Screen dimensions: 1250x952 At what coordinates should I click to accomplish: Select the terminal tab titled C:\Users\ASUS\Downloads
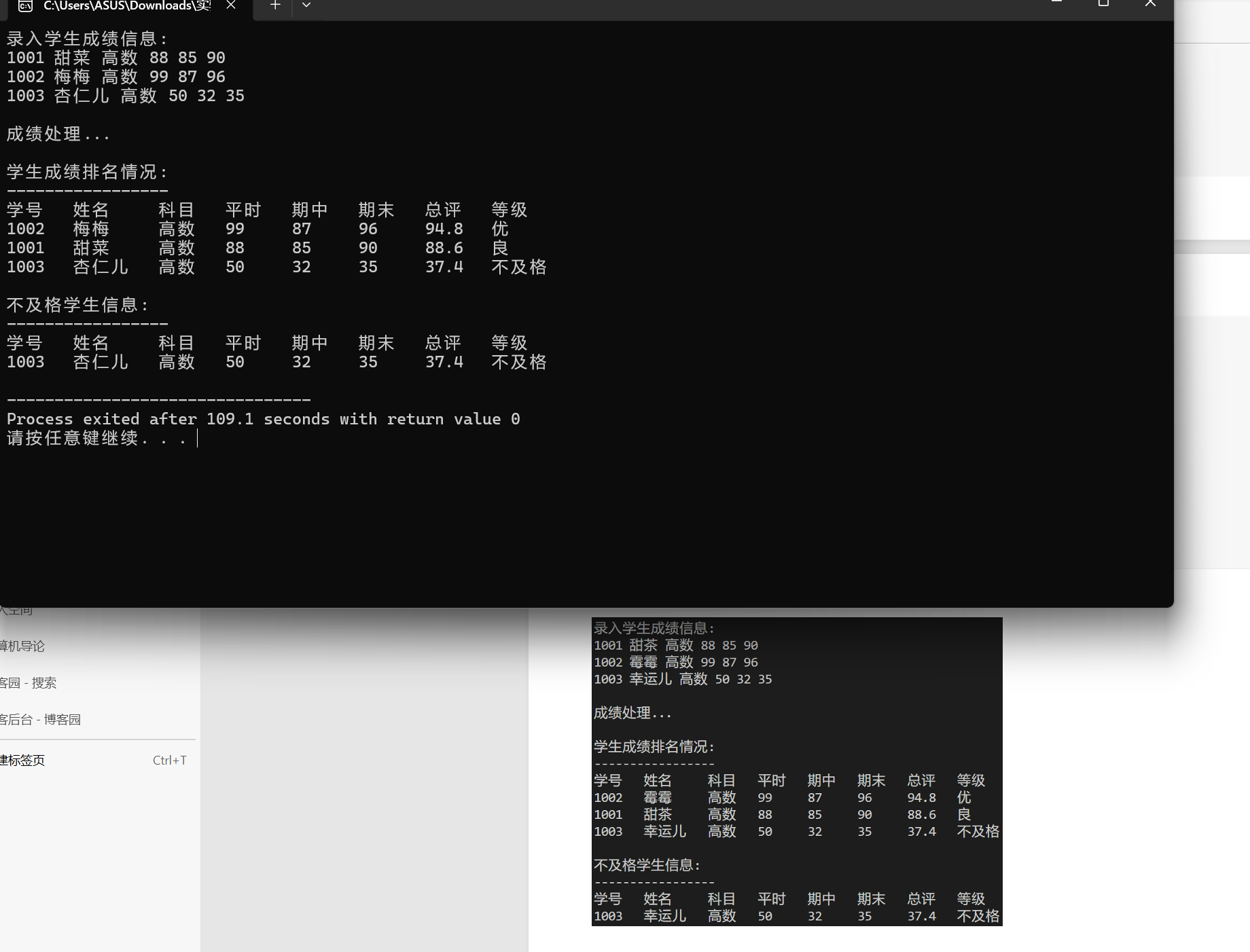coord(126,6)
